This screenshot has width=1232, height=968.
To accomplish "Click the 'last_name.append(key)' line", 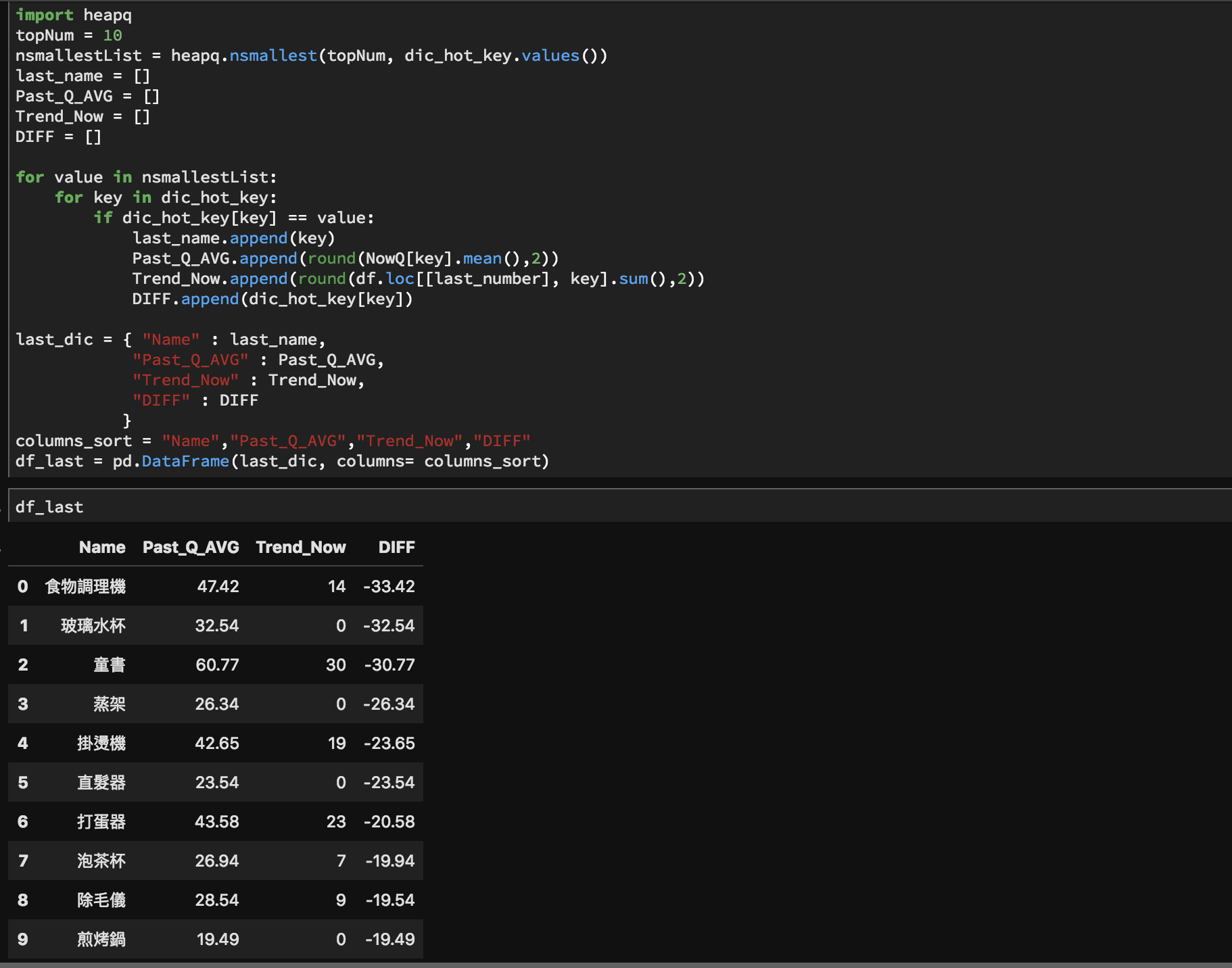I will click(x=234, y=238).
